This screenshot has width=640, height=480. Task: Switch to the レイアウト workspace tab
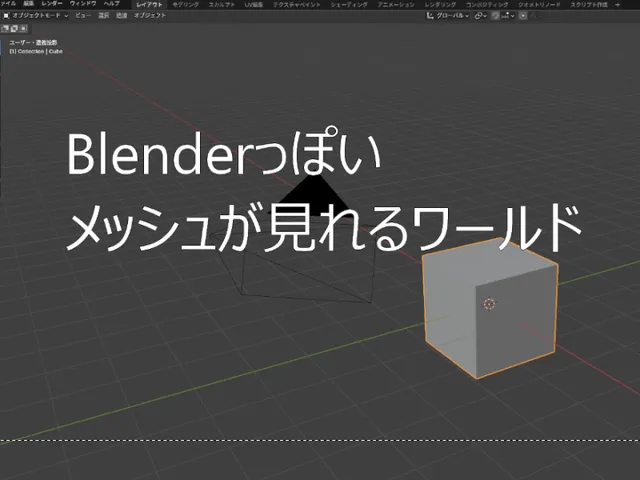tap(149, 4)
